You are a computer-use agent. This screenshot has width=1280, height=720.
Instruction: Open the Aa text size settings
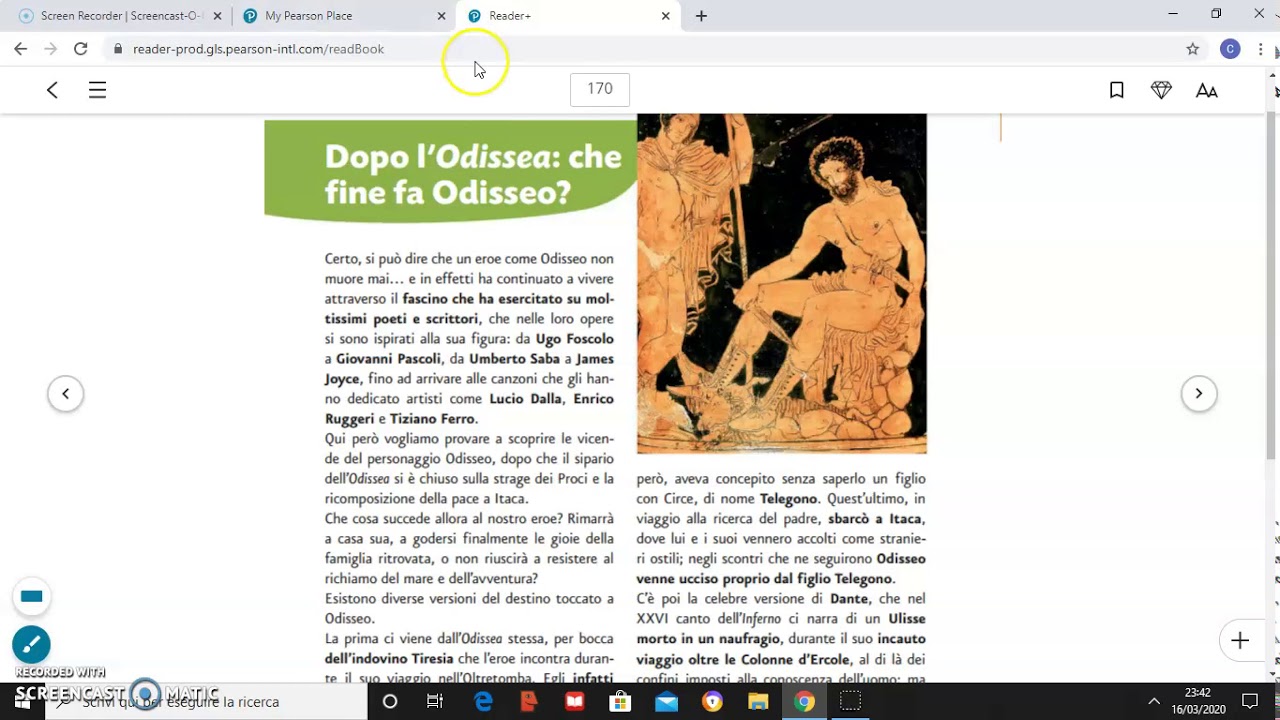(x=1207, y=91)
